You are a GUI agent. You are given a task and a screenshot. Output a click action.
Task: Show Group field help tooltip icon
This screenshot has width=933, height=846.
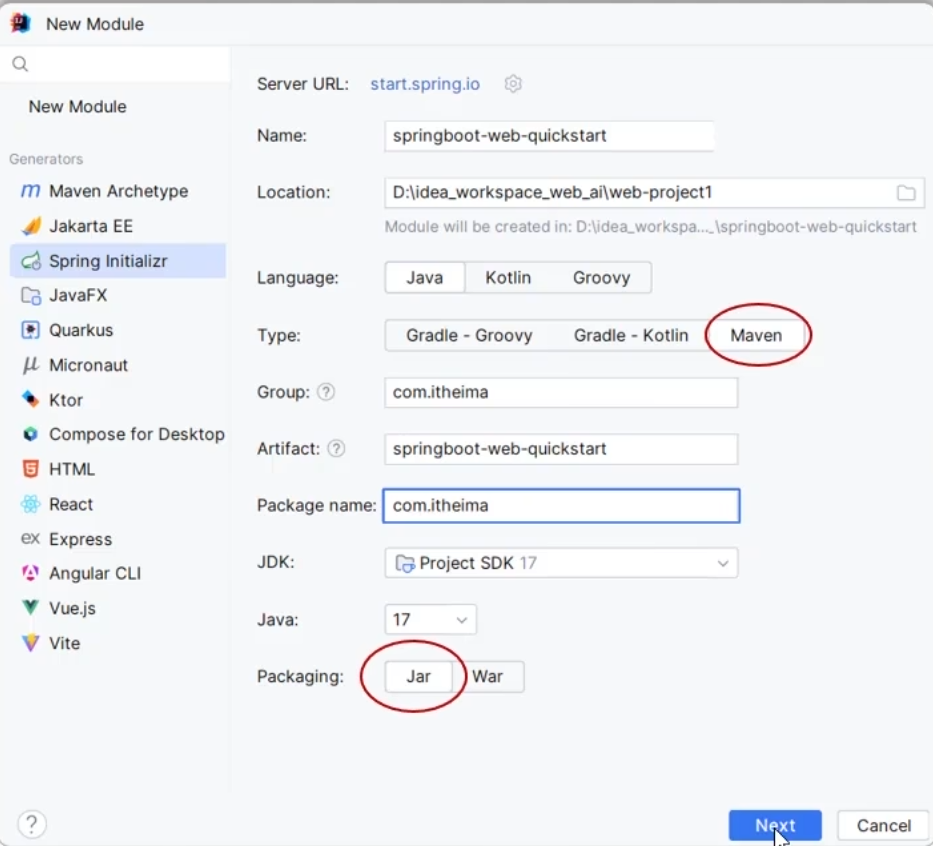coord(325,392)
